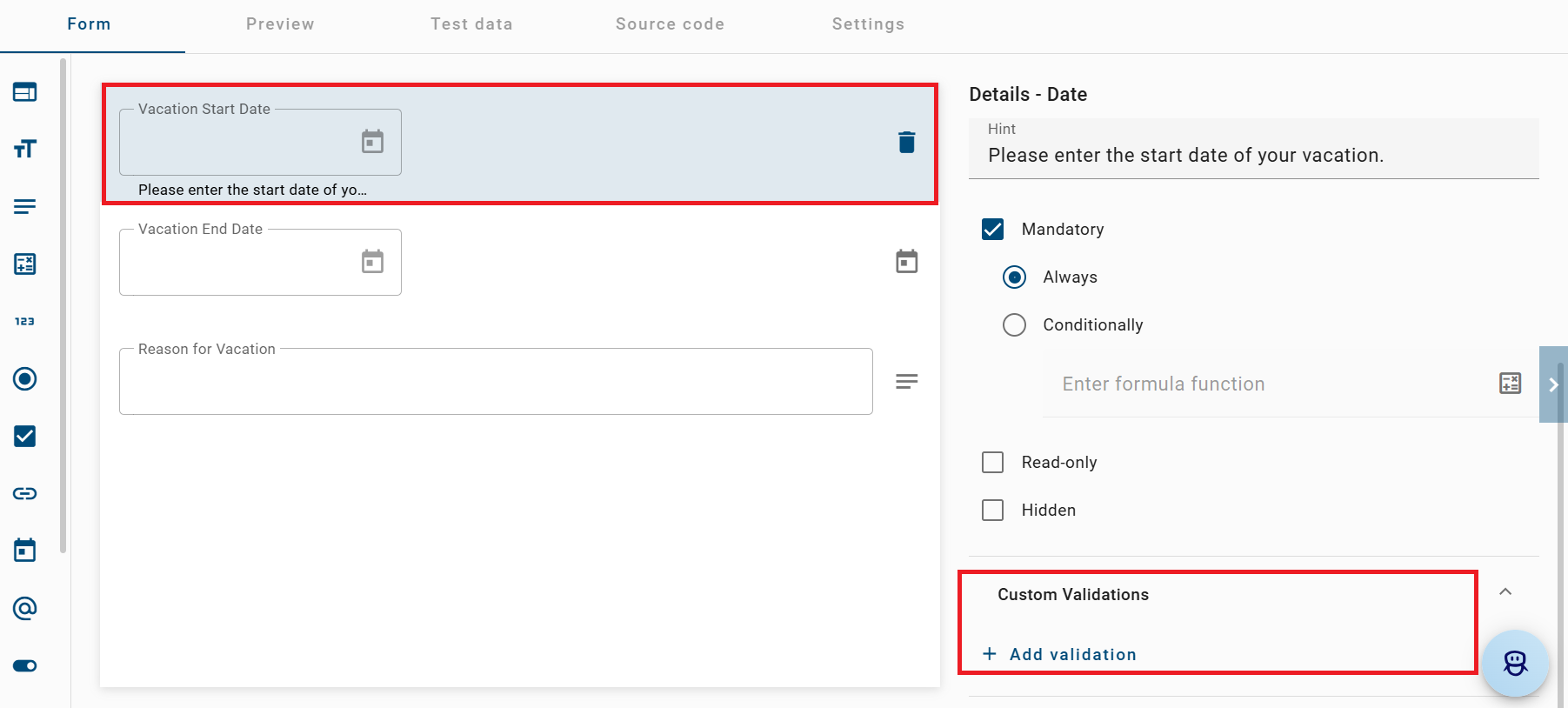Image resolution: width=1568 pixels, height=708 pixels.
Task: Open the chatbot assistant button
Action: (x=1515, y=664)
